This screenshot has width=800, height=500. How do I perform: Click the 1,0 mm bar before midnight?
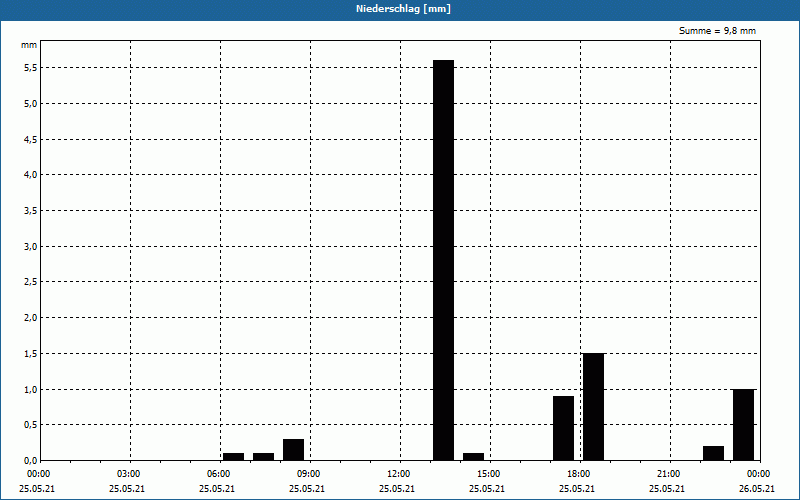743,424
